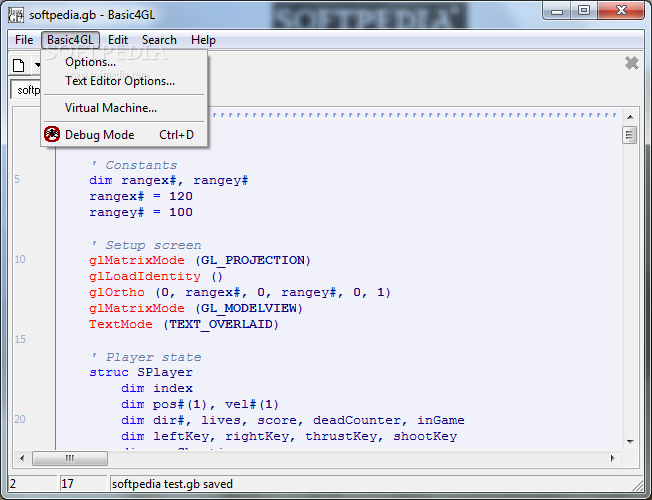Screen dimensions: 652x500
Task: Click the glOrtho code line
Action: tap(240, 292)
